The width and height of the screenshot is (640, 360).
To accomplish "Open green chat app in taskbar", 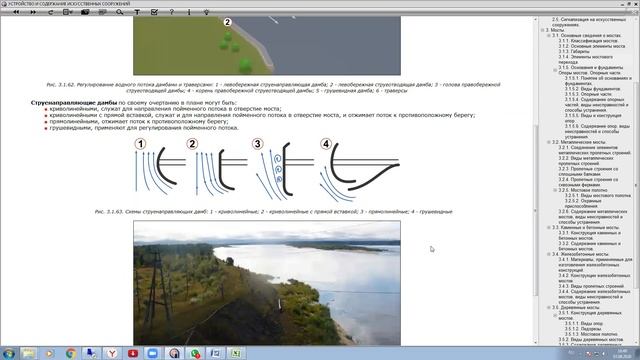I will pos(195,353).
